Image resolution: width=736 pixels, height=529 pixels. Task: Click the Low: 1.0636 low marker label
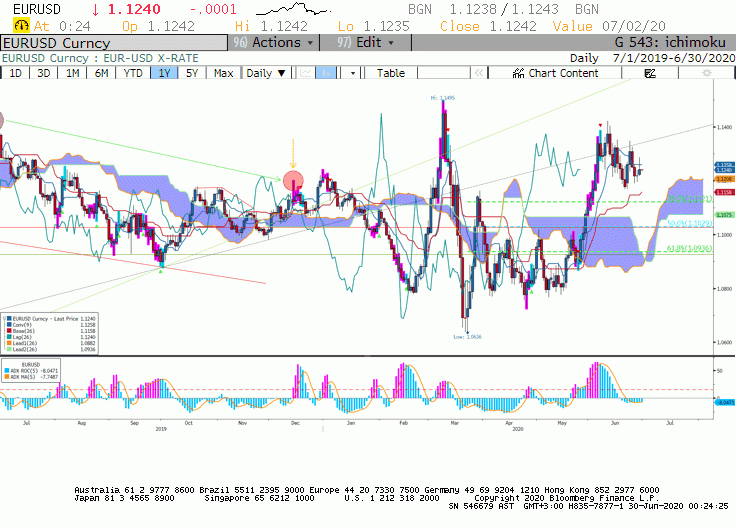[x=468, y=337]
